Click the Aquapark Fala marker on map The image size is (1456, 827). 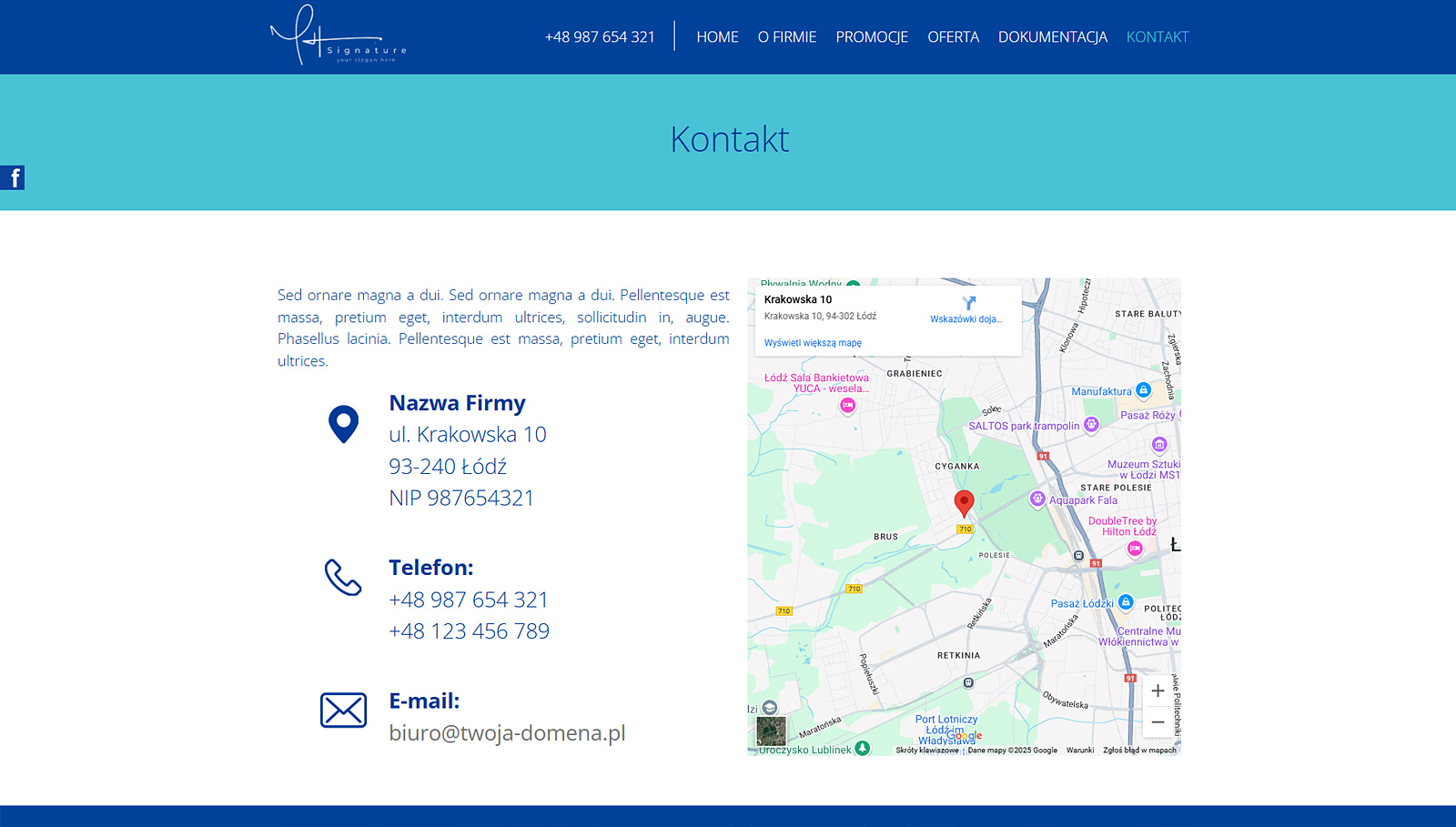tap(1037, 499)
